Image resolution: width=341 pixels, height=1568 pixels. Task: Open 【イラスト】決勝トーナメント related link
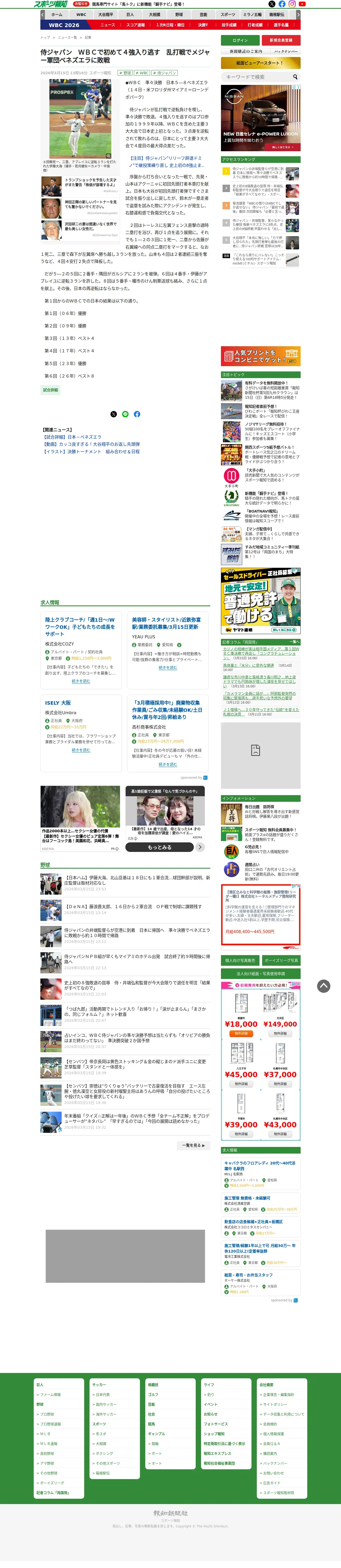(91, 451)
